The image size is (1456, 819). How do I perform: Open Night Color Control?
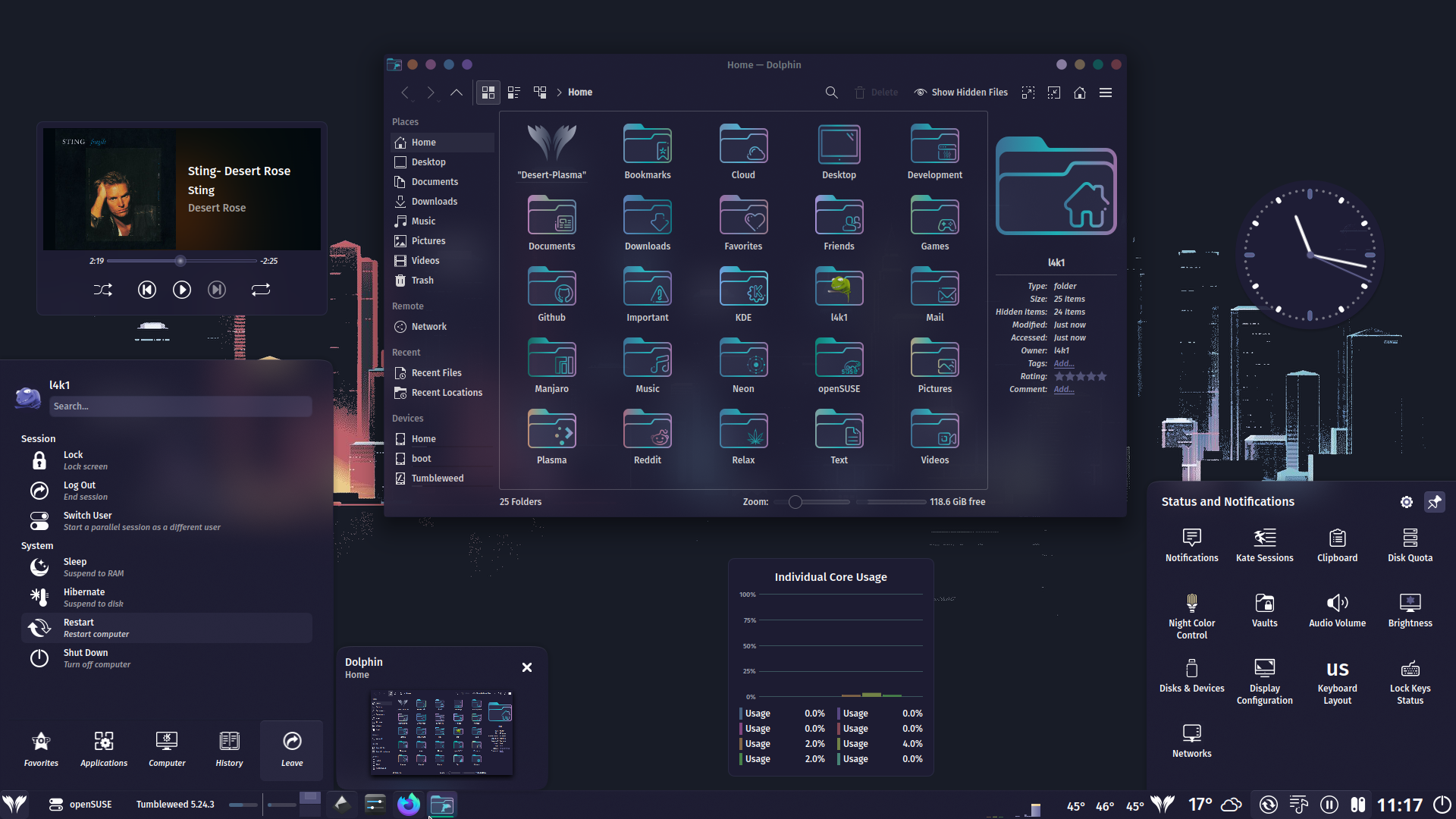click(1192, 617)
